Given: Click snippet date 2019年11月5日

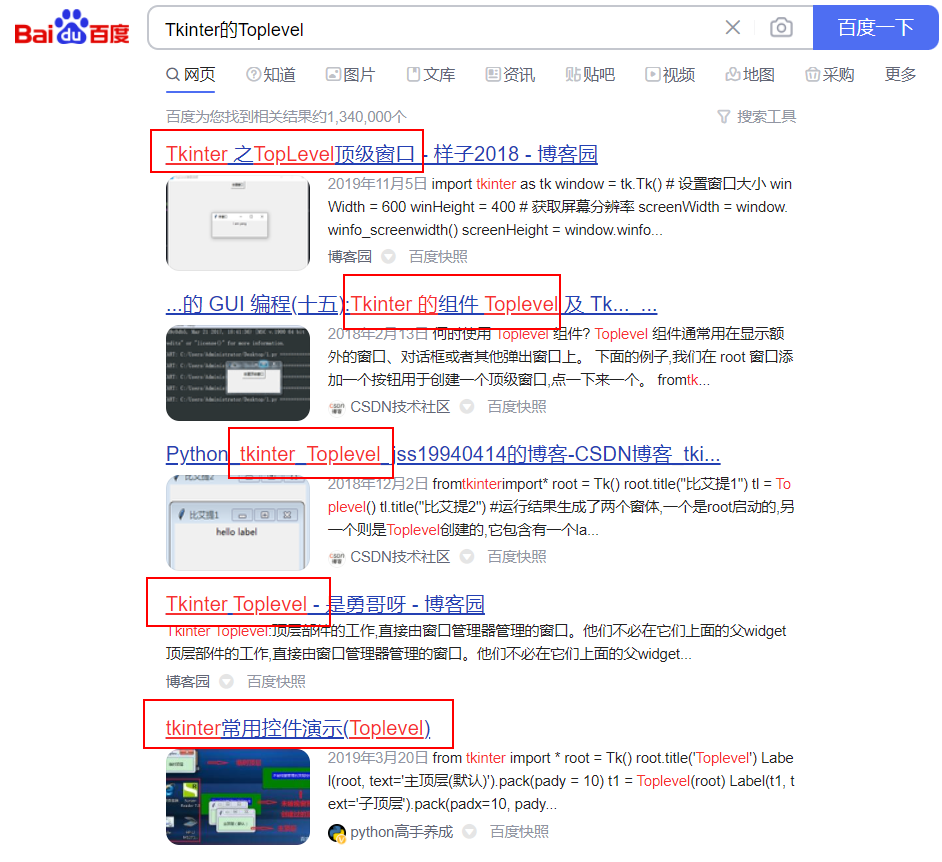Looking at the screenshot, I should [377, 184].
